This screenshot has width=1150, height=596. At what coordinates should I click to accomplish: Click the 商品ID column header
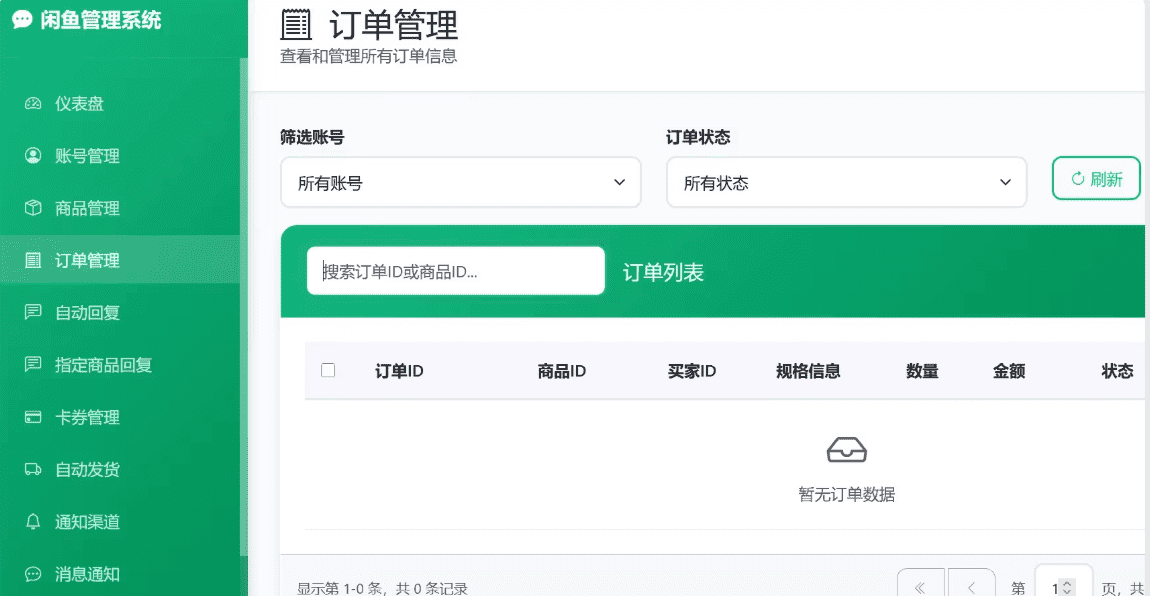coord(562,371)
